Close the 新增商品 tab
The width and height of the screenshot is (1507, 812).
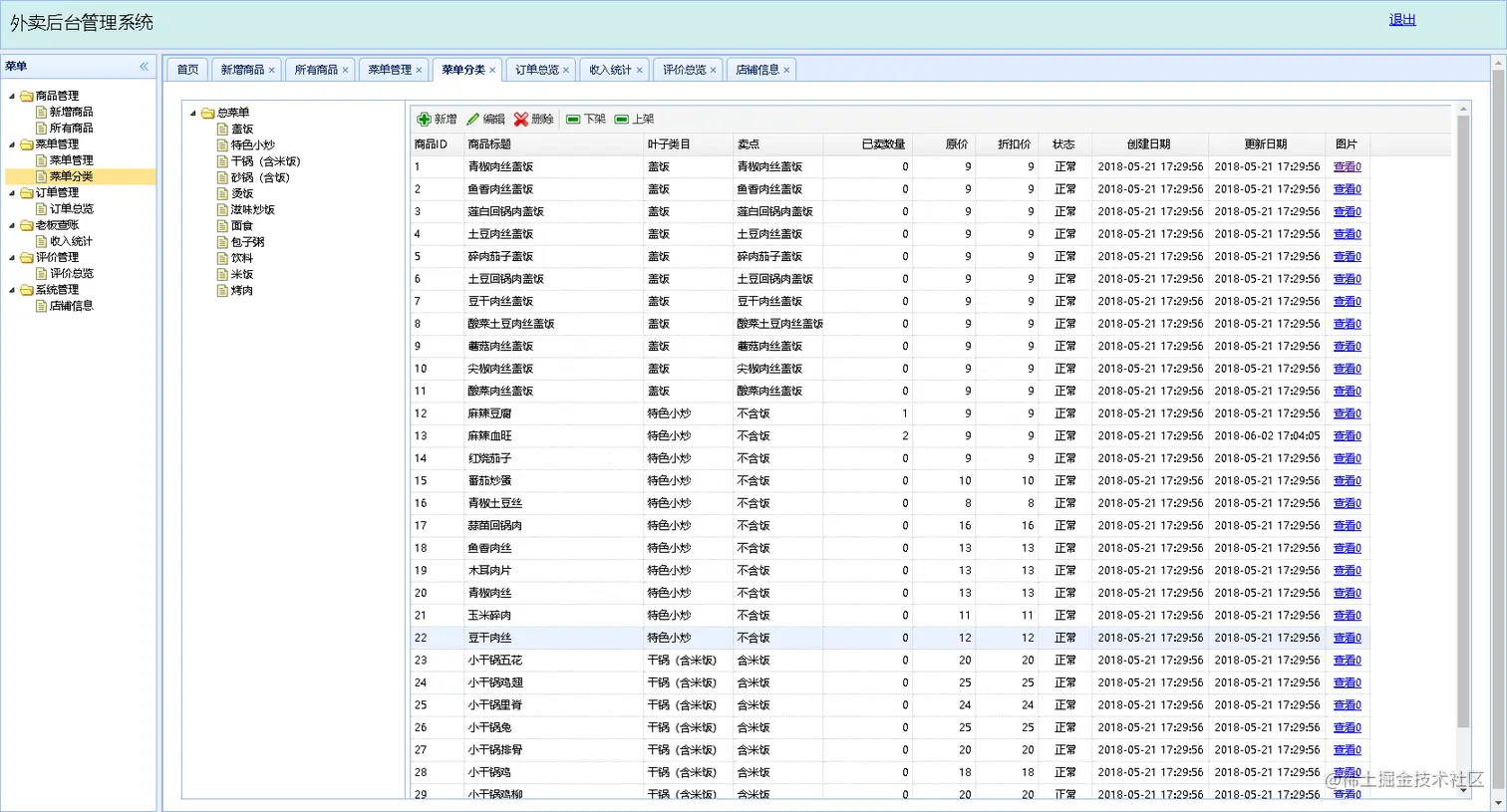271,70
